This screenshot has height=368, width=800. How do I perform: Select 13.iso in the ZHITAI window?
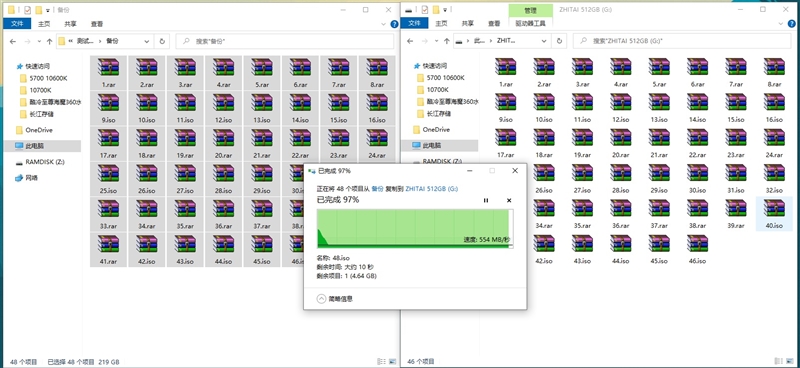coord(659,107)
